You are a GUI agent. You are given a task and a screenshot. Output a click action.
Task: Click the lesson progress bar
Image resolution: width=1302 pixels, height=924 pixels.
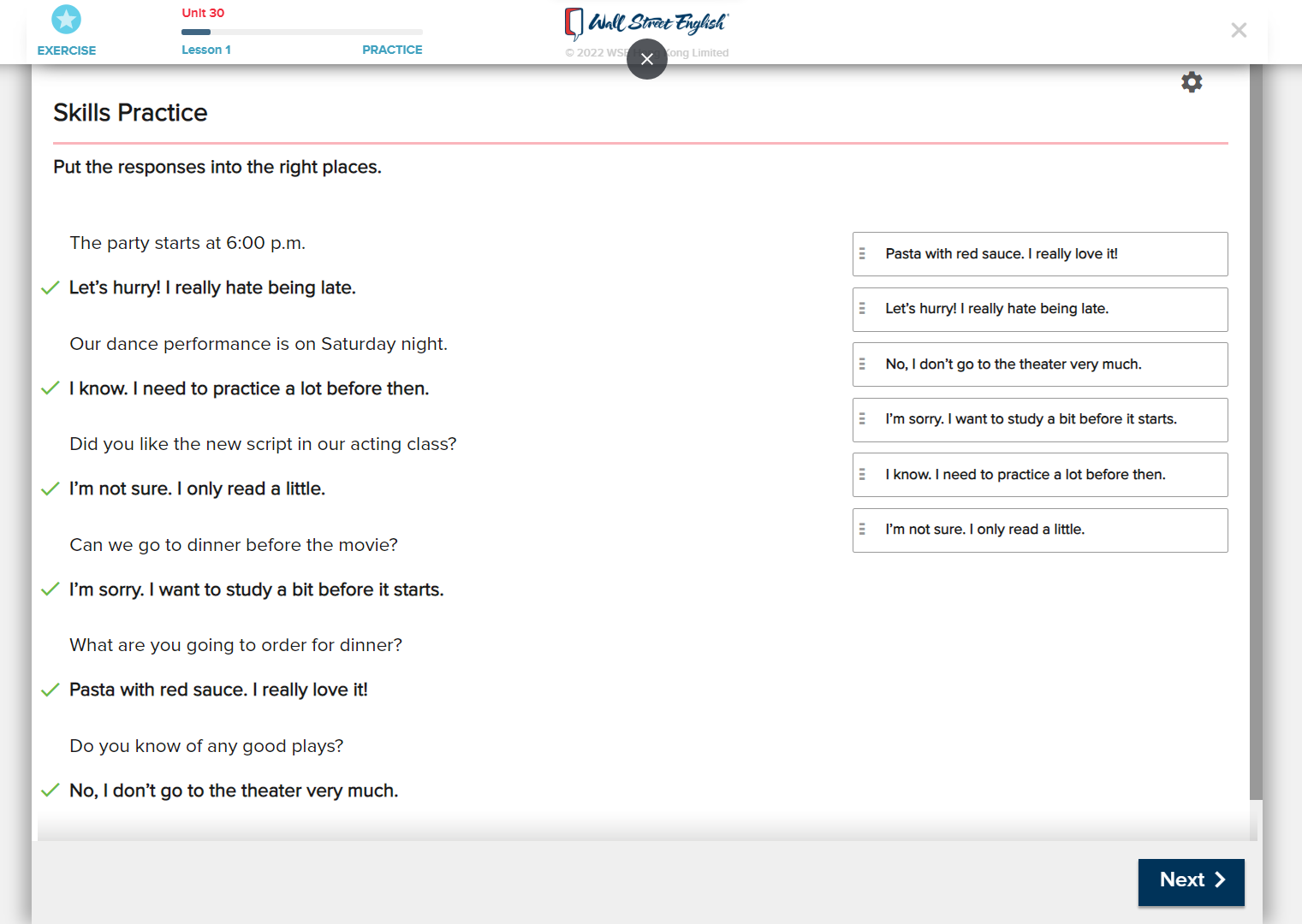pos(302,32)
